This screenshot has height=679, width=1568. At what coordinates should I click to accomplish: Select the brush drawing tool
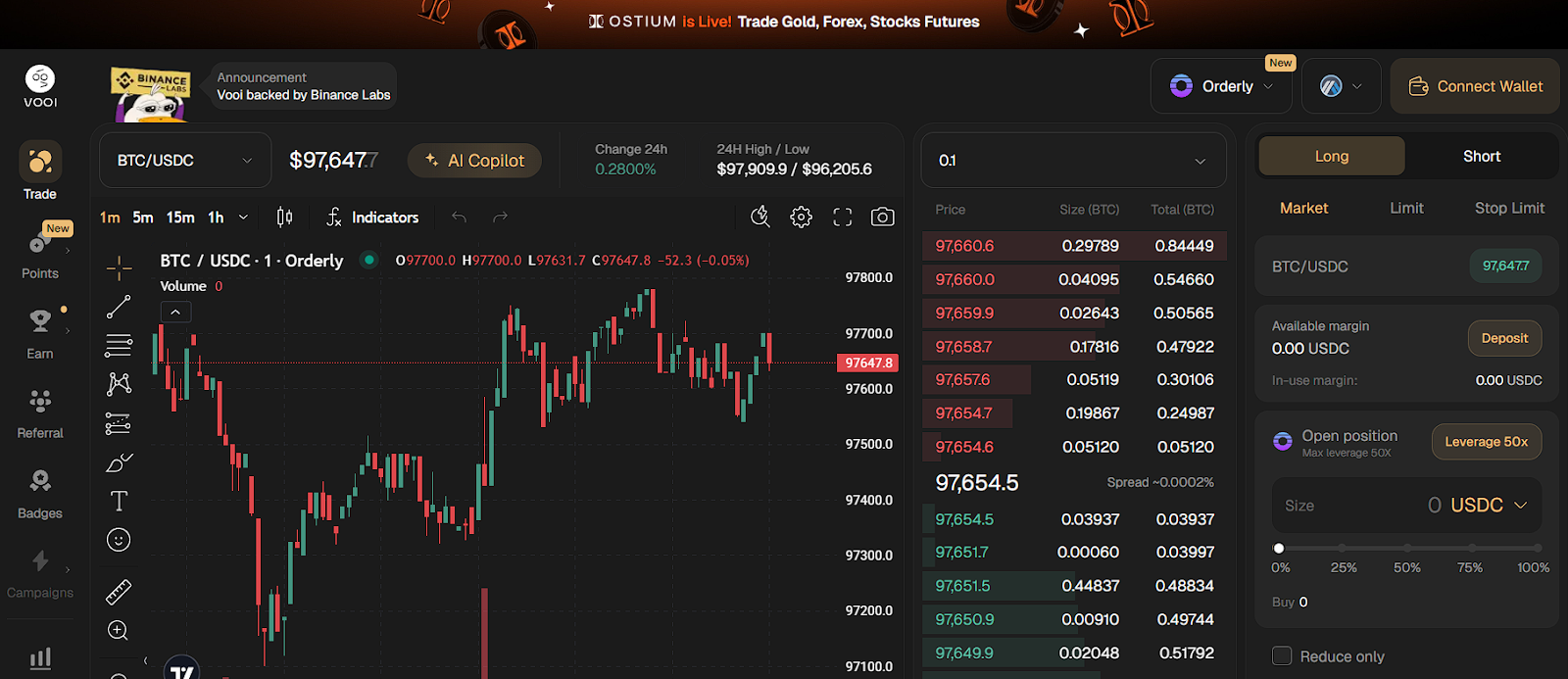[x=119, y=462]
